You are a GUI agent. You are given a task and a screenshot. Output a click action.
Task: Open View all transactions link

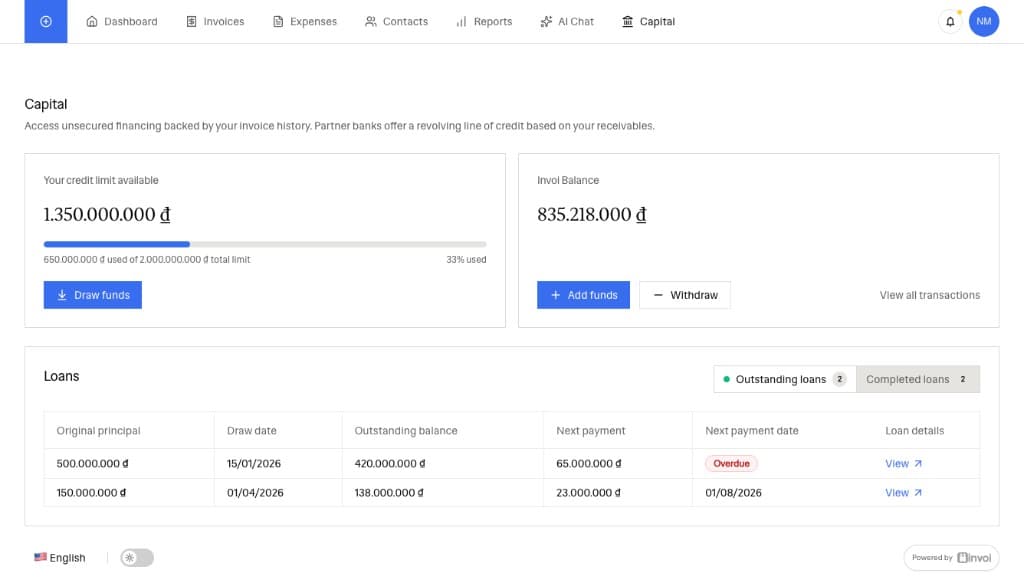[929, 295]
